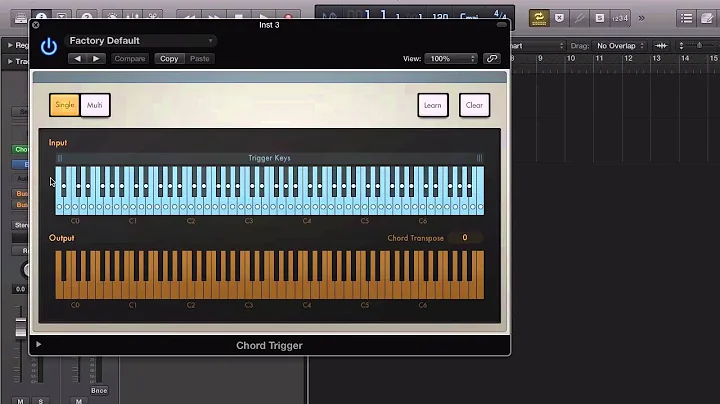Solo the first channel strip
This screenshot has width=720, height=404.
[41, 401]
